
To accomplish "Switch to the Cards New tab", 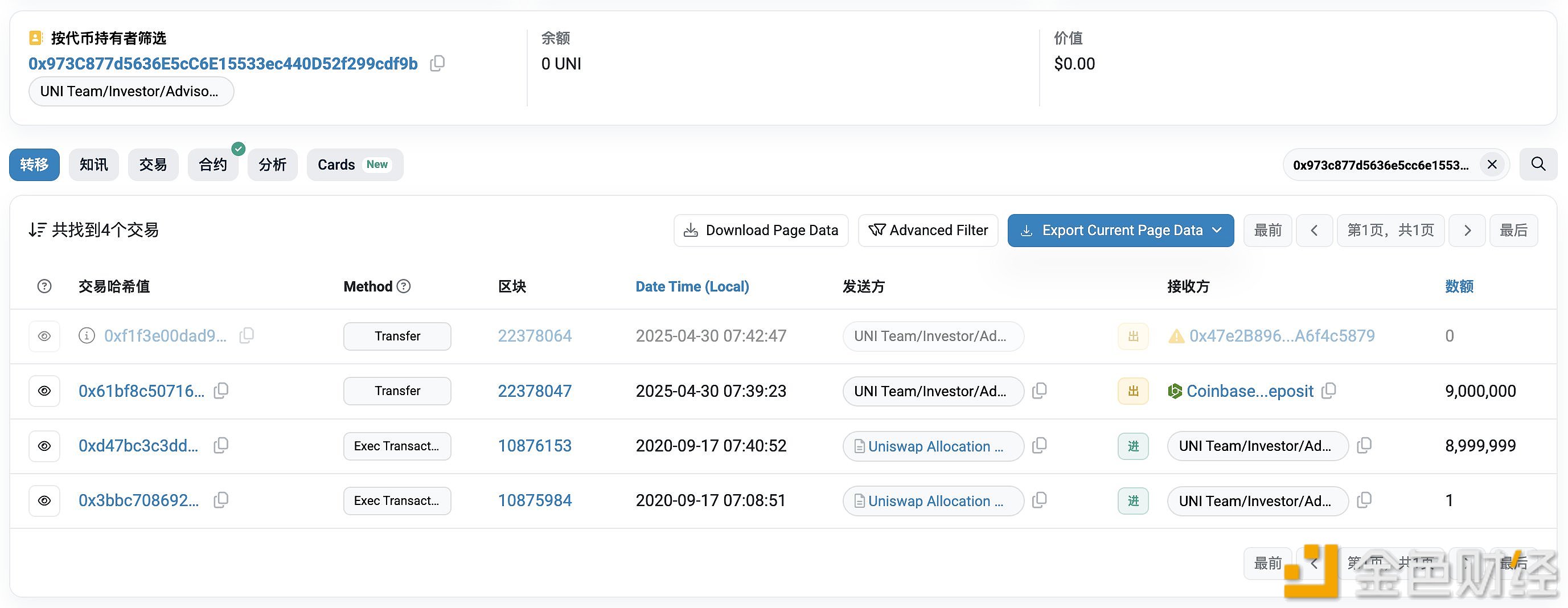I will (354, 165).
